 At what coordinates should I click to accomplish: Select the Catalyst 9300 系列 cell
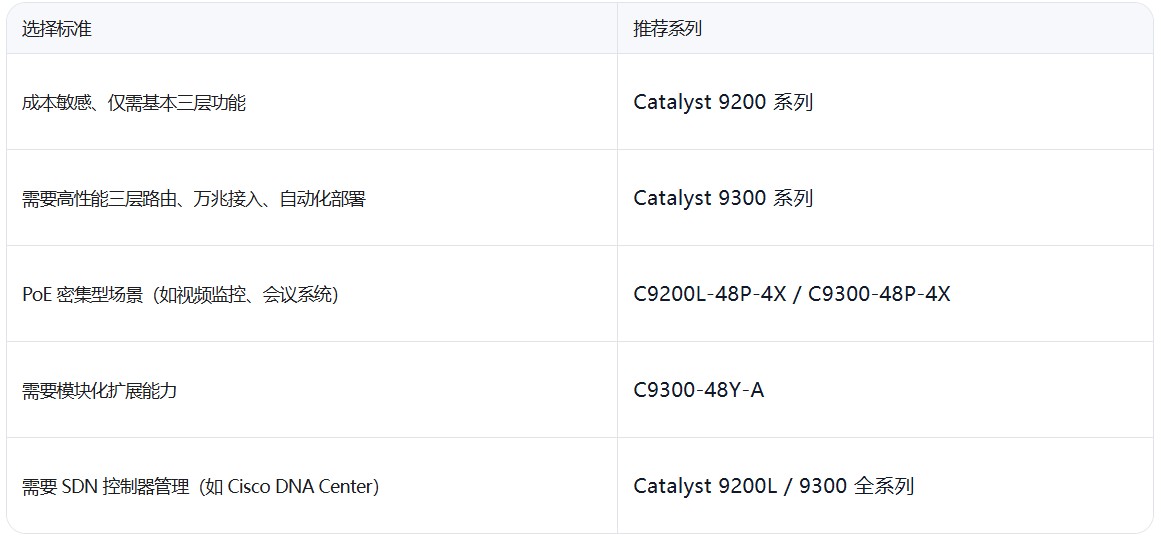[x=723, y=198]
